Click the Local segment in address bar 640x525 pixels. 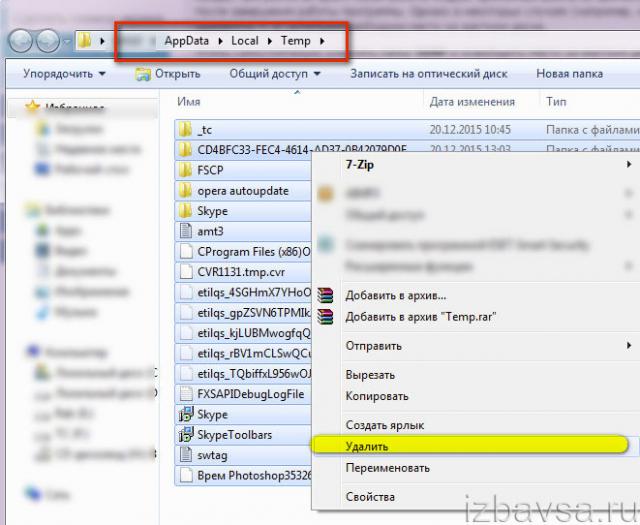tap(245, 41)
